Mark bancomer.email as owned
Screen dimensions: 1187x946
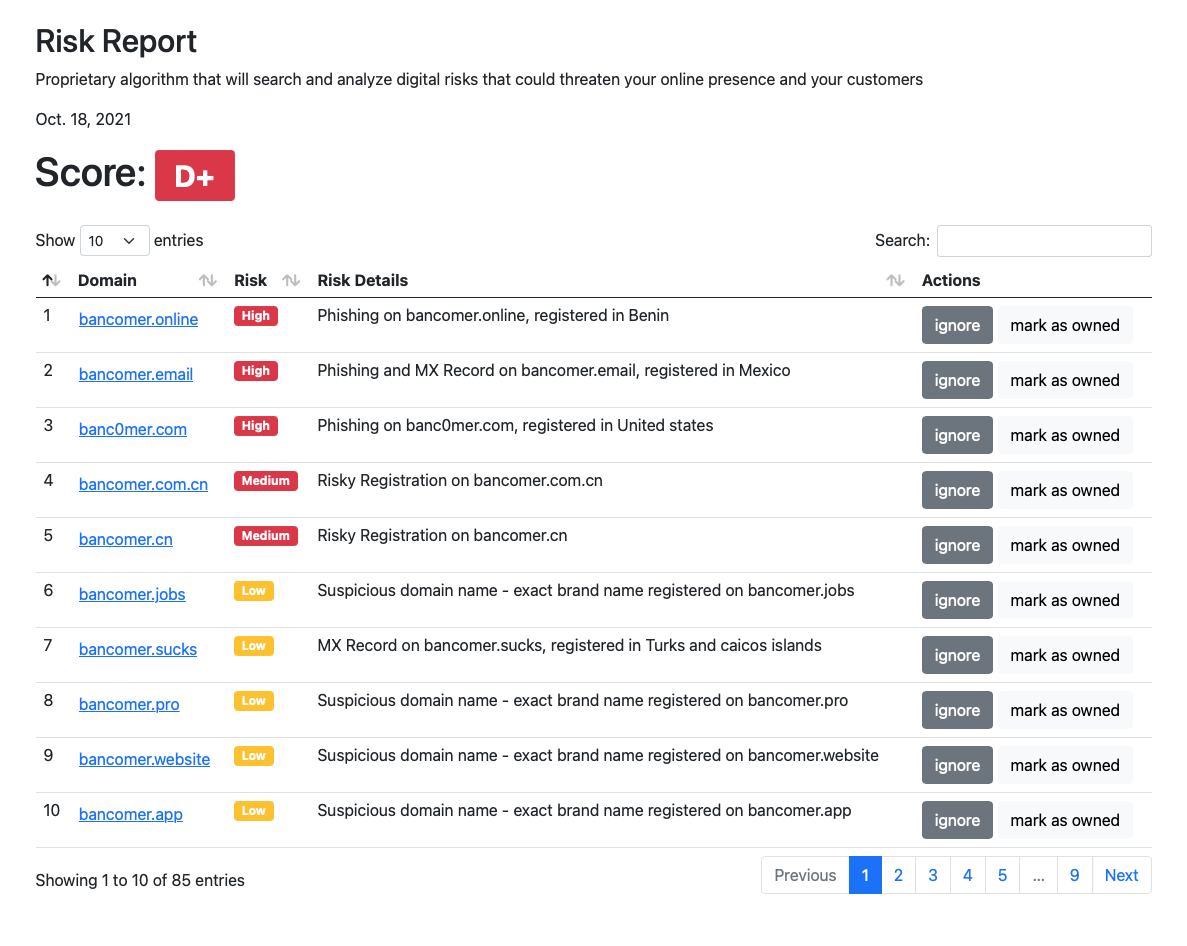pyautogui.click(x=1064, y=380)
